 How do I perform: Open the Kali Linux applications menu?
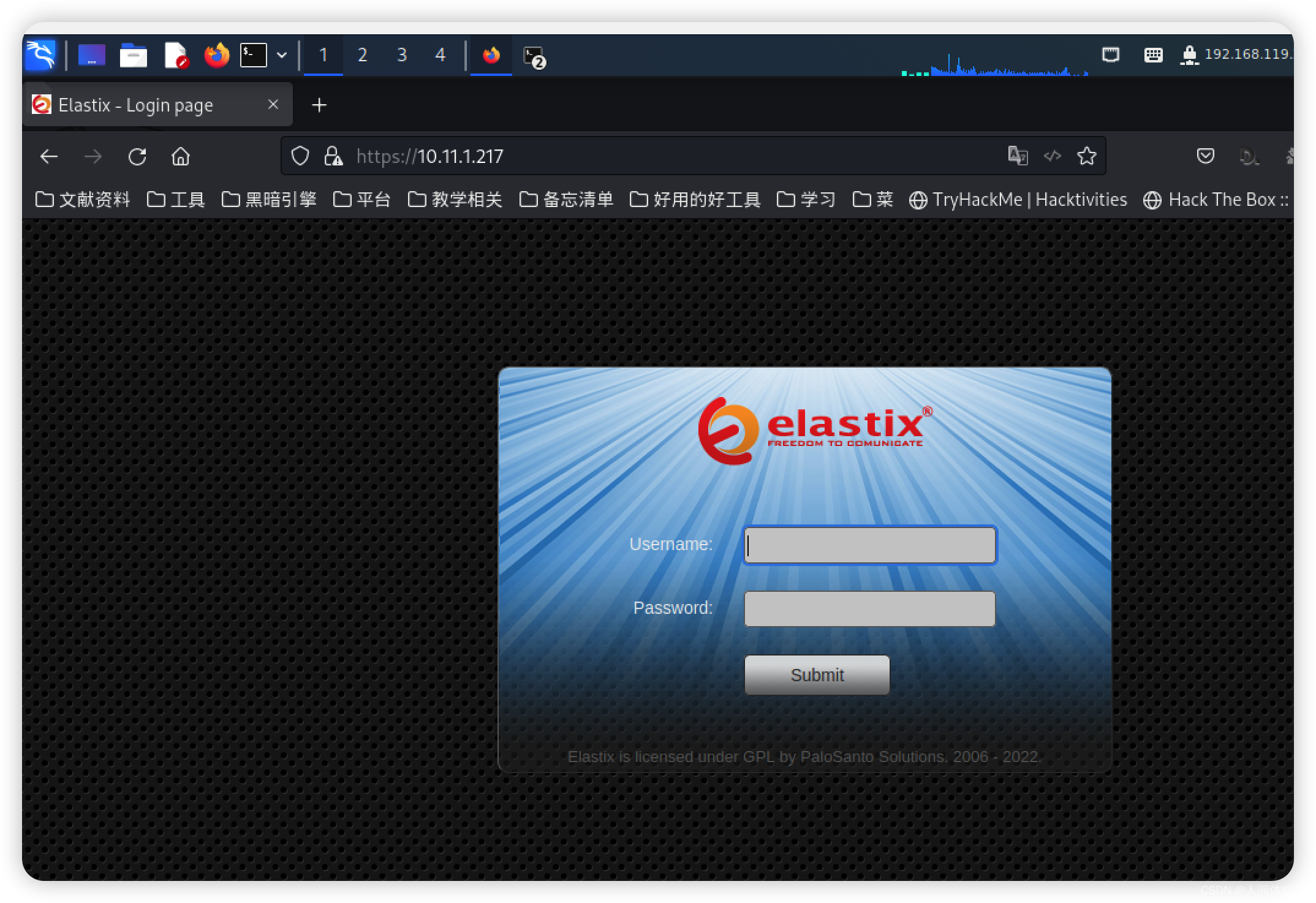[40, 55]
